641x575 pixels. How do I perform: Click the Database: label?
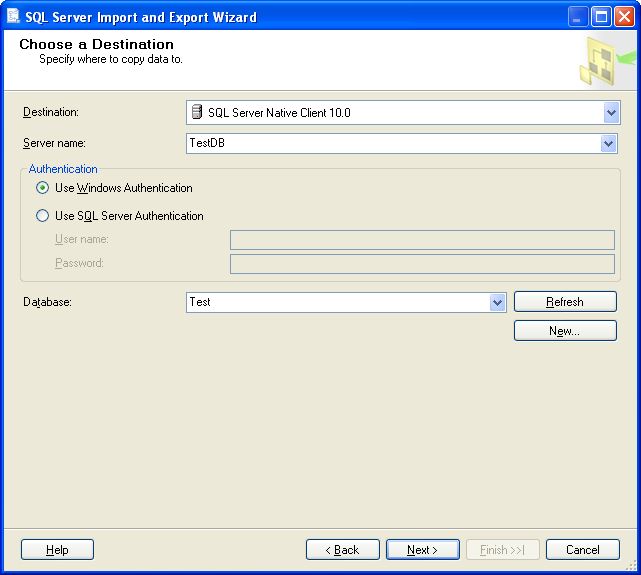(x=47, y=302)
